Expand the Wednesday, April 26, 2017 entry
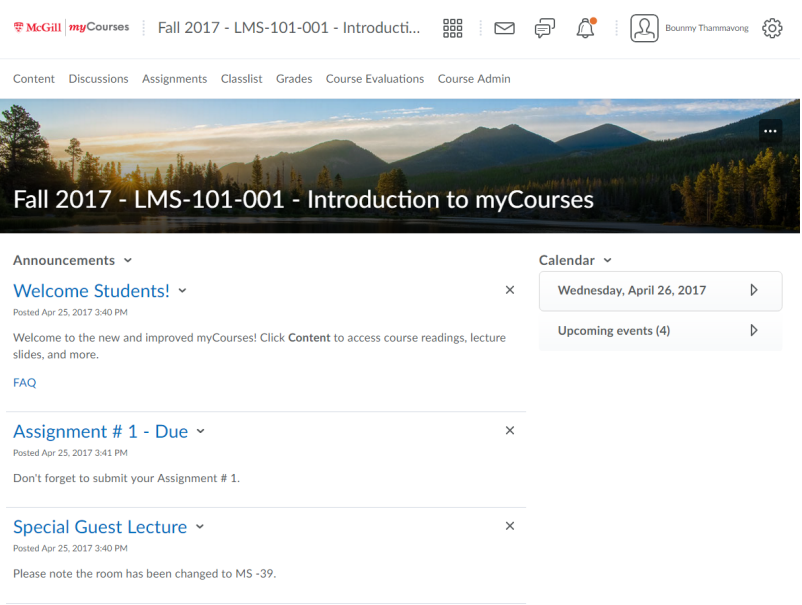This screenshot has width=802, height=605. [753, 290]
